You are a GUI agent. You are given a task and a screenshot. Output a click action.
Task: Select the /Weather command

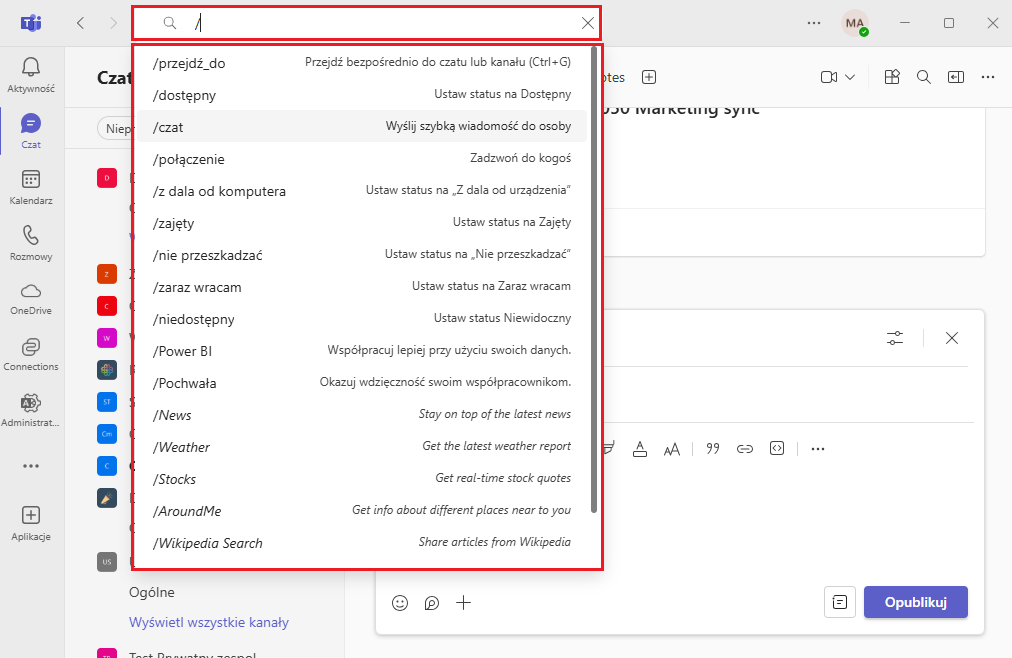[x=362, y=446]
